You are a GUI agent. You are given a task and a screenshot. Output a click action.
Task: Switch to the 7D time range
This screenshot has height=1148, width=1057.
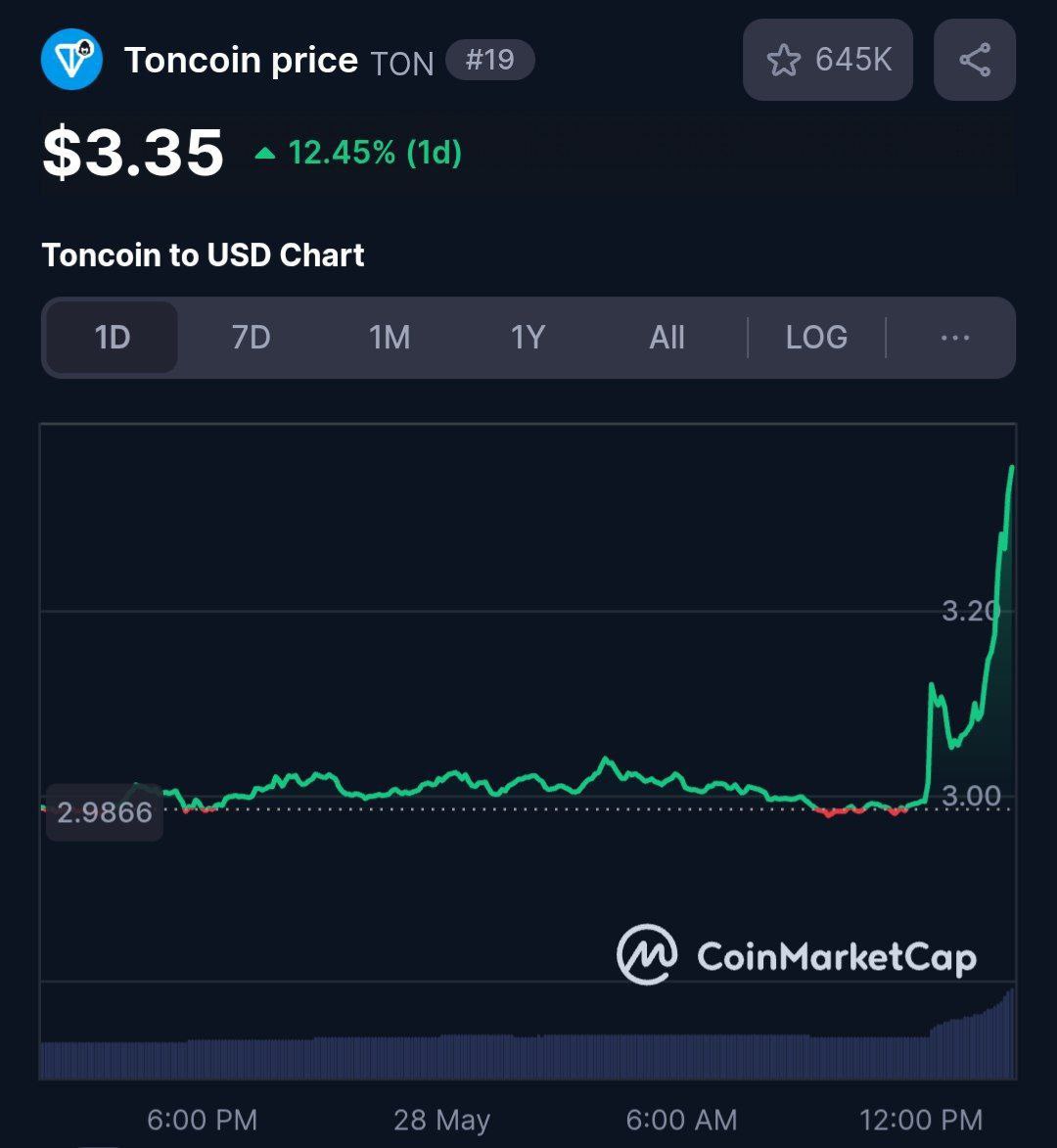(252, 338)
